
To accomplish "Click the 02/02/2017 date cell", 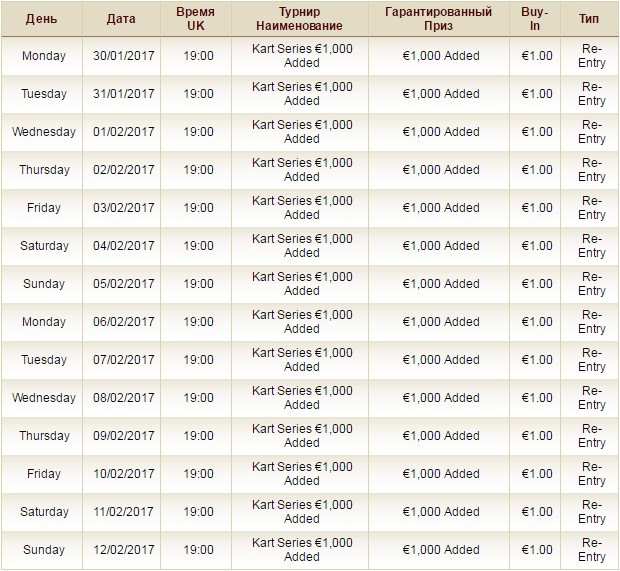I will click(124, 170).
